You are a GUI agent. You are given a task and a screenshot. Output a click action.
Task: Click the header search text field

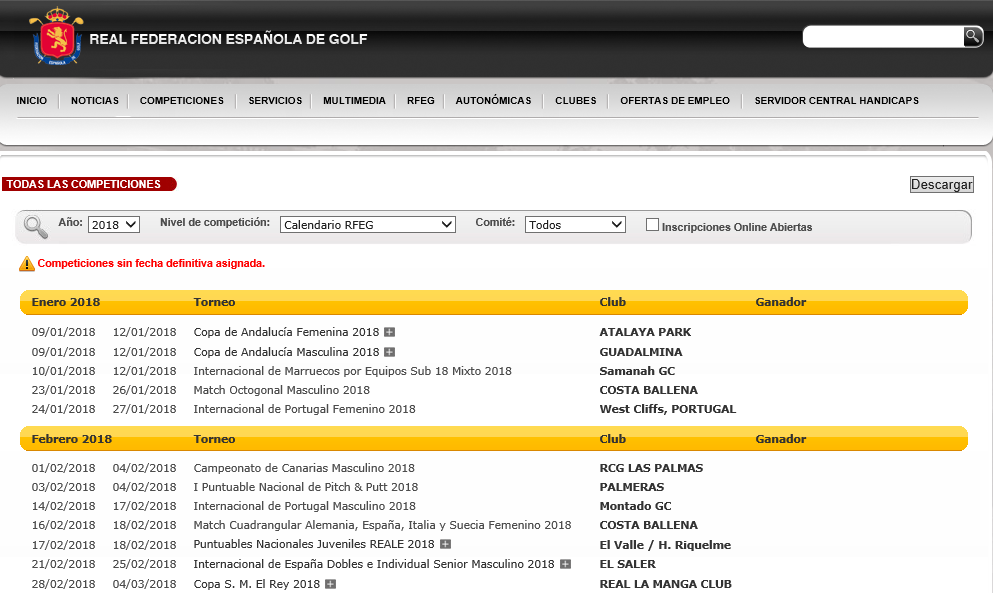882,37
